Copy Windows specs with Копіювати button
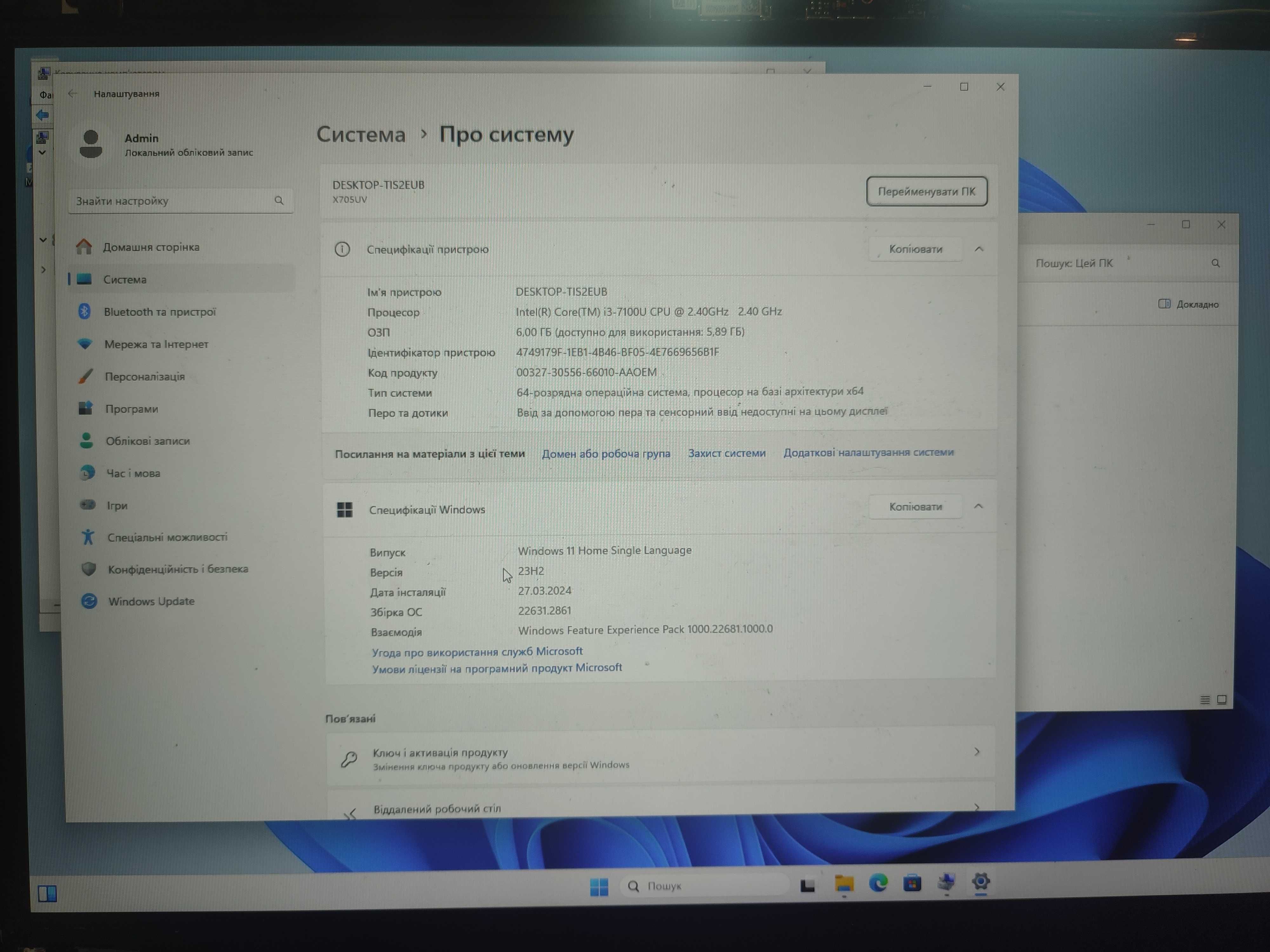 click(x=916, y=507)
